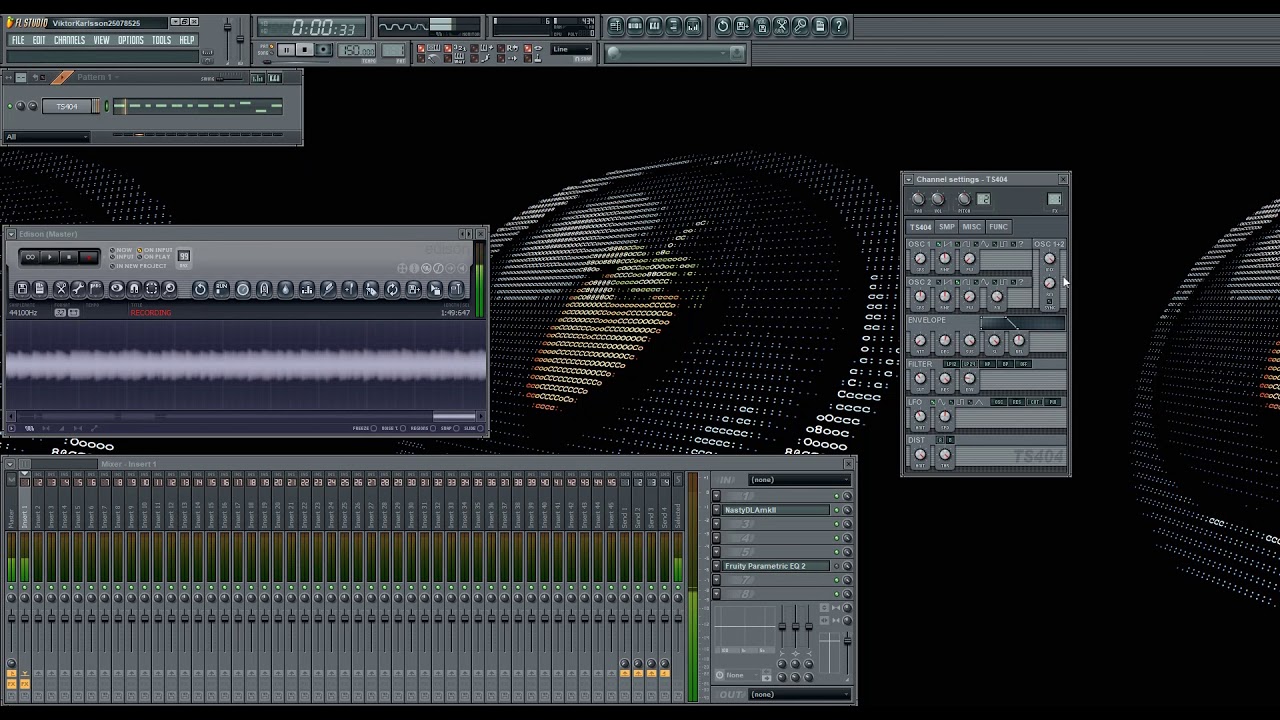Open Edison's regions flag icon
This screenshot has width=1280, height=720.
click(x=96, y=289)
